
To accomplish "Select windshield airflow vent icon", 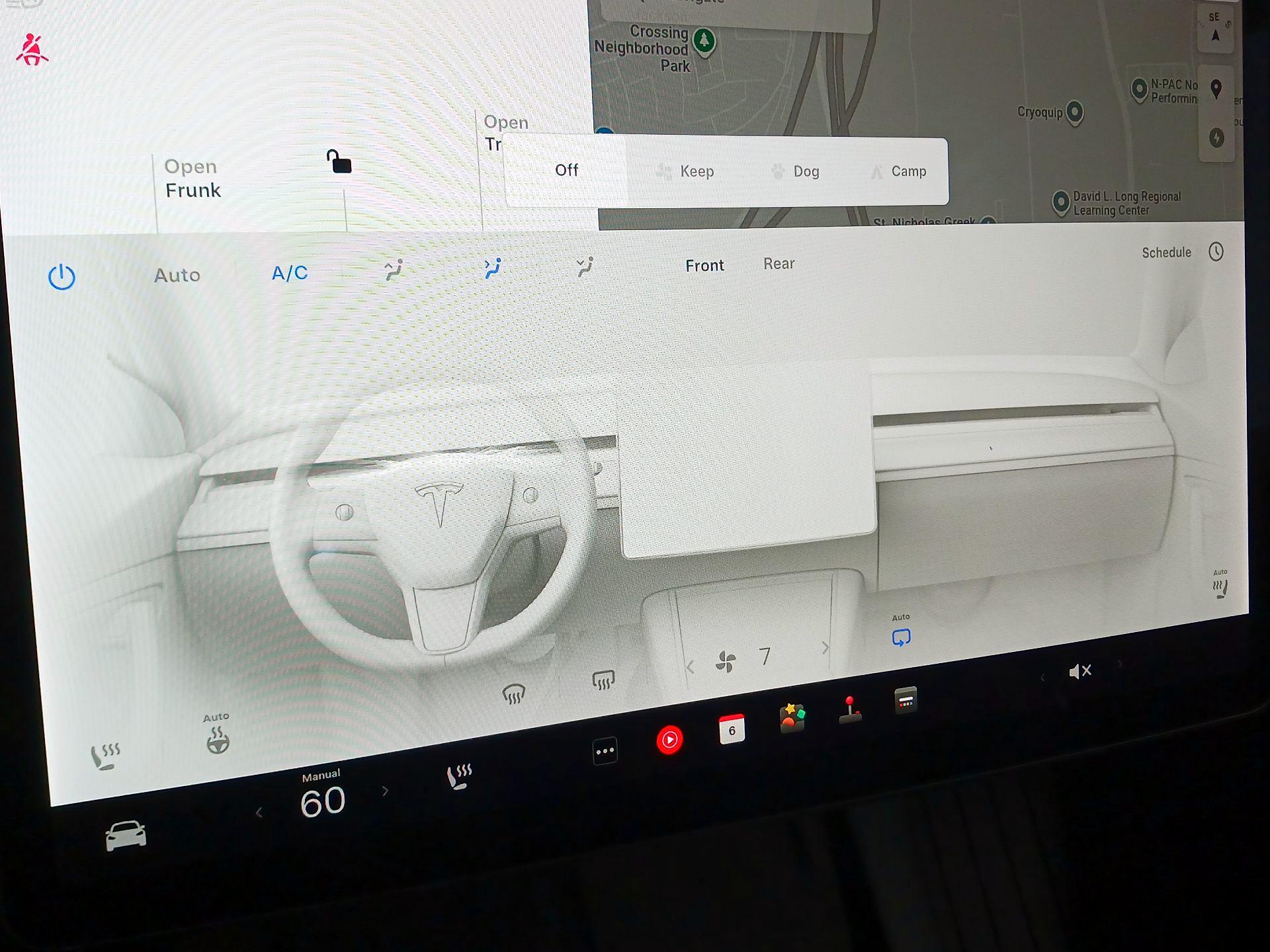I will [394, 270].
